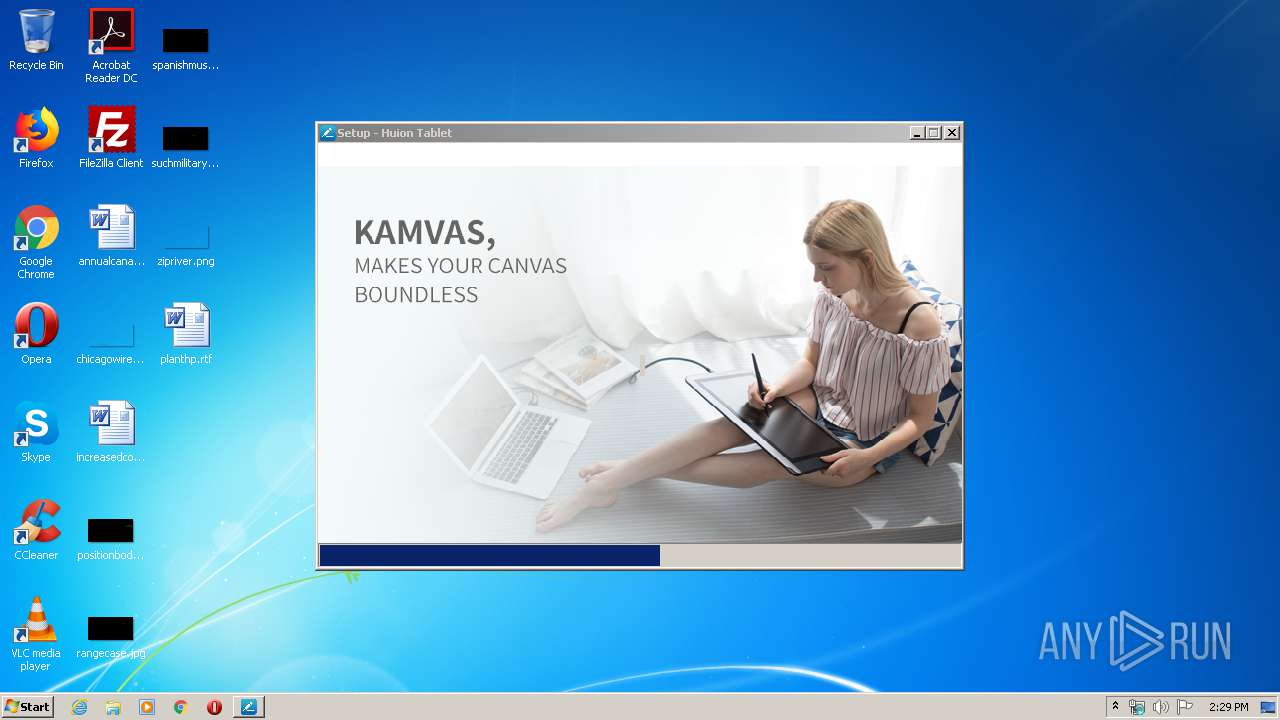
Task: Open Chrome from the taskbar
Action: pyautogui.click(x=181, y=707)
